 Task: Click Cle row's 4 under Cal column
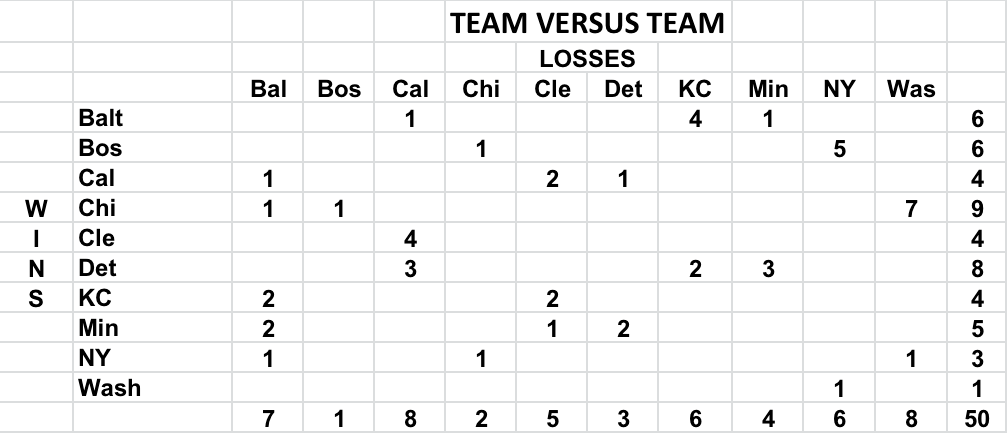(x=410, y=239)
